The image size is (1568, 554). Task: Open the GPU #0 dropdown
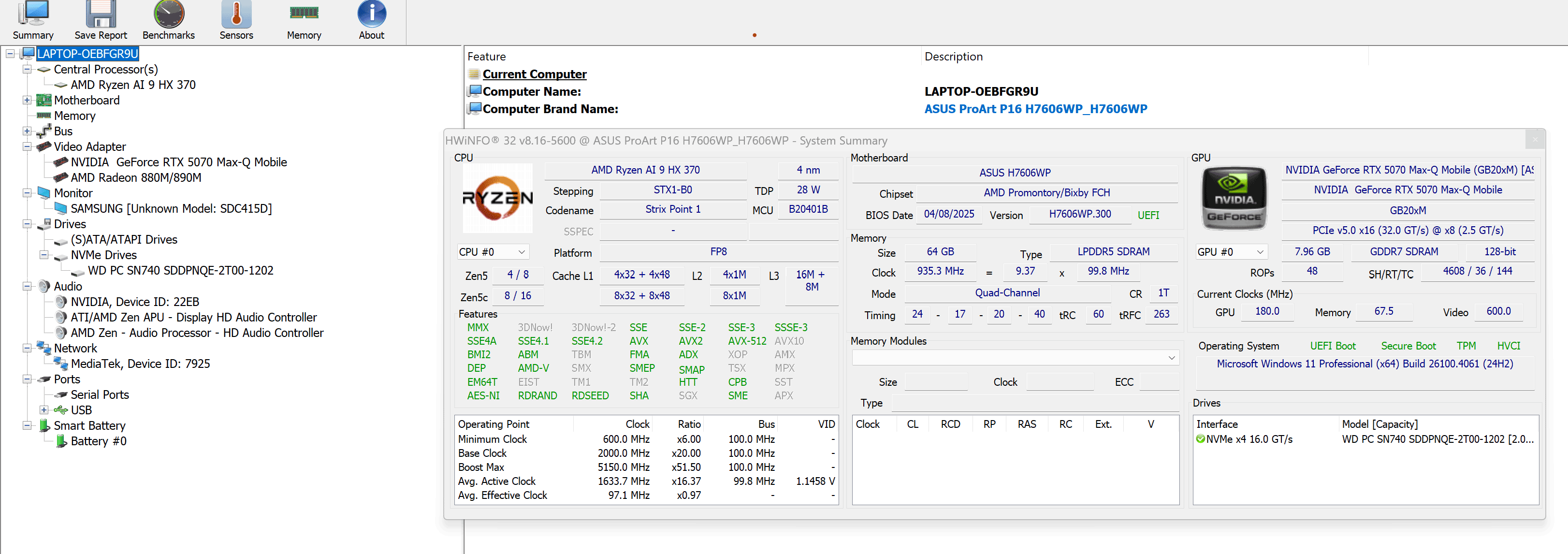coord(1232,252)
